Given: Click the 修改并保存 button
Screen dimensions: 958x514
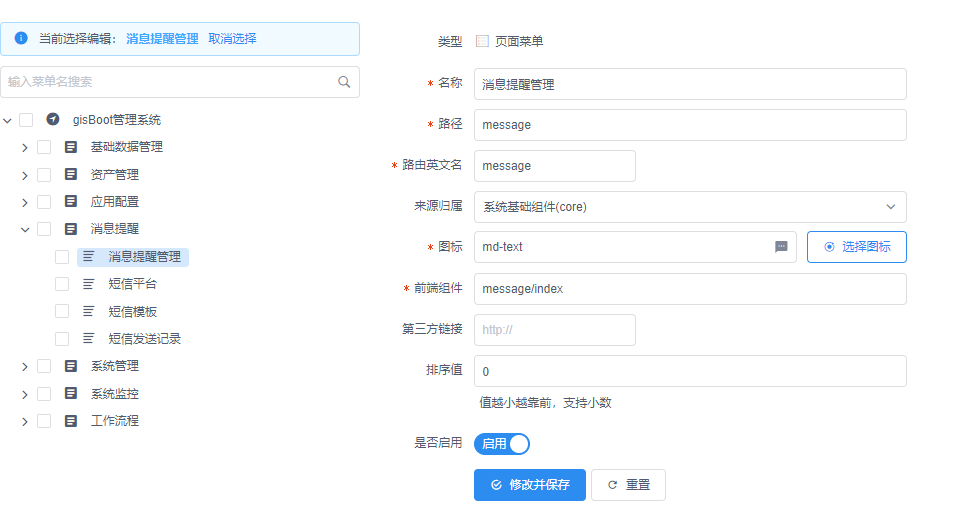Looking at the screenshot, I should click(530, 485).
